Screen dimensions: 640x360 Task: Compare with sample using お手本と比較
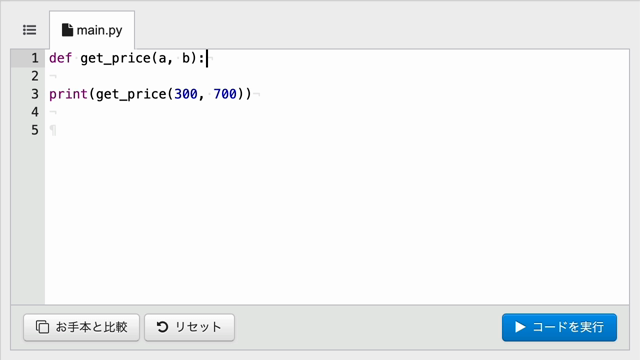82,327
